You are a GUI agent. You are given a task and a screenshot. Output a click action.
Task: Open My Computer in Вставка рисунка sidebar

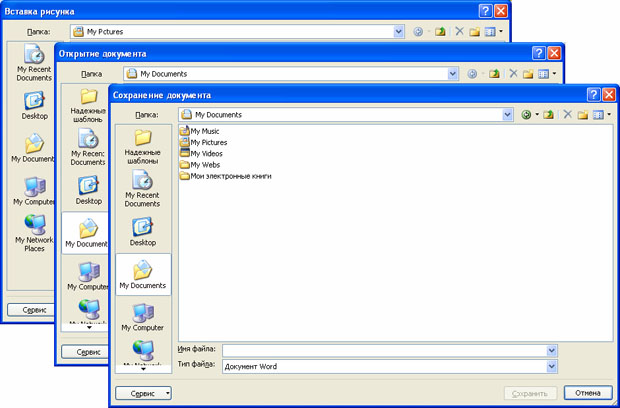click(34, 191)
